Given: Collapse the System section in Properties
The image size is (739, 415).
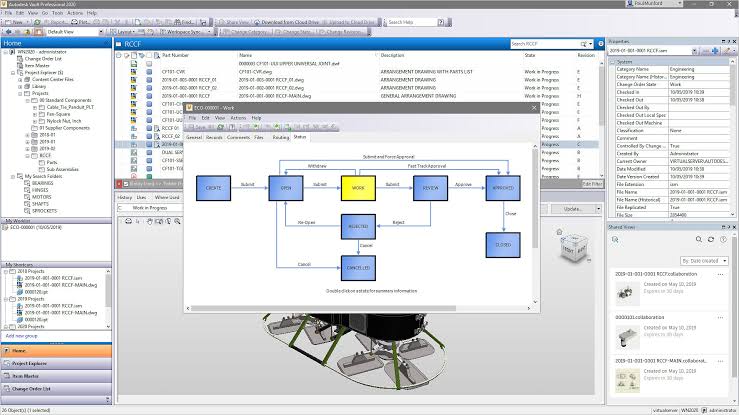Looking at the screenshot, I should click(613, 62).
